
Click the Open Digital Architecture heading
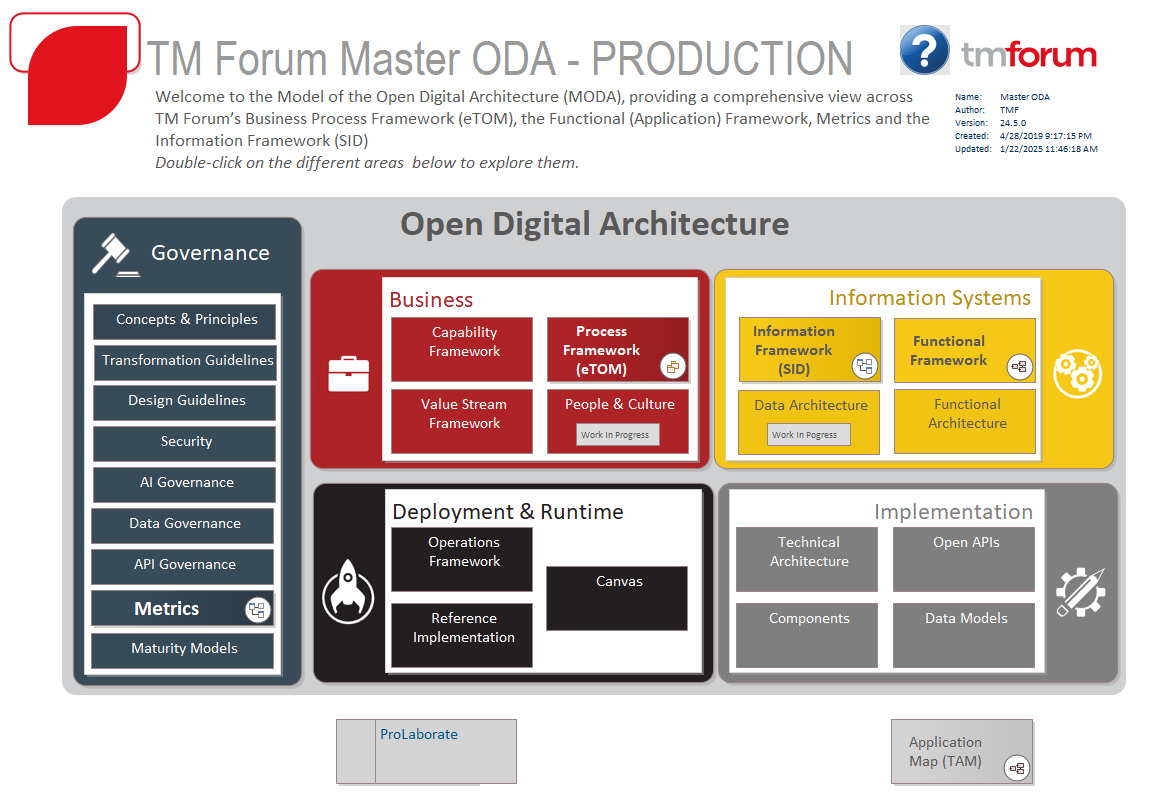pyautogui.click(x=594, y=224)
